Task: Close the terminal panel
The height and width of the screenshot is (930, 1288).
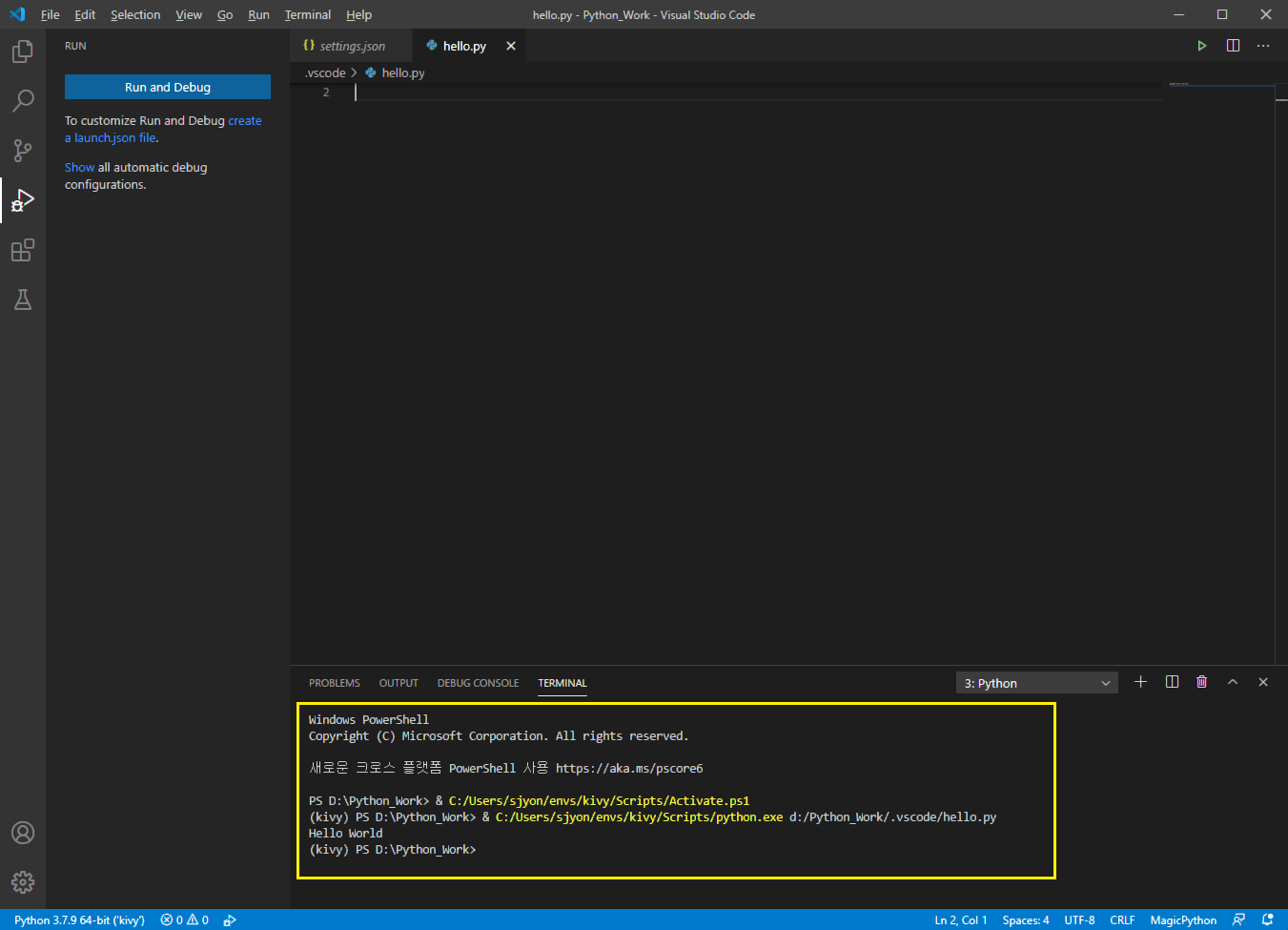Action: point(1263,682)
